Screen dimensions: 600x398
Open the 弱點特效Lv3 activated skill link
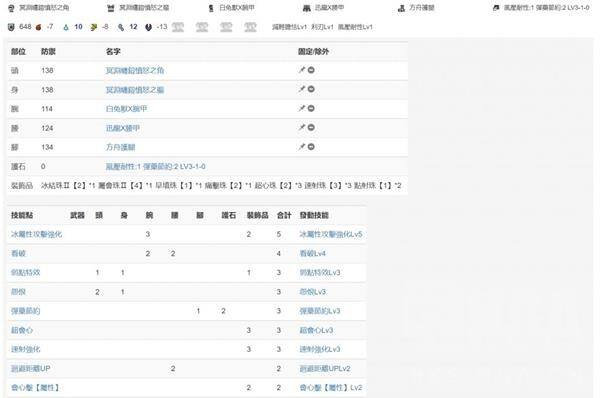click(x=320, y=272)
